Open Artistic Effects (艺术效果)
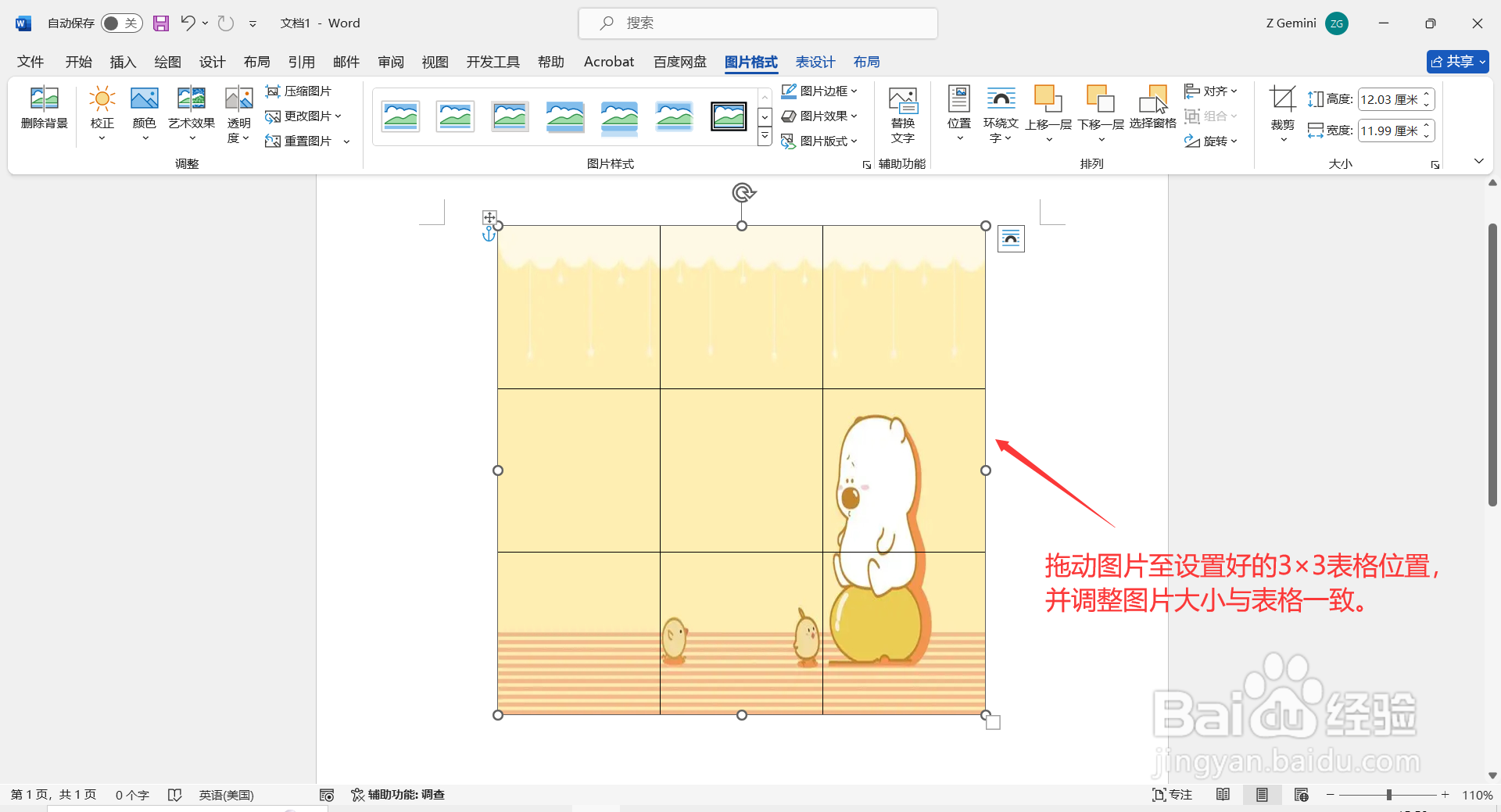Viewport: 1501px width, 812px height. tap(192, 112)
